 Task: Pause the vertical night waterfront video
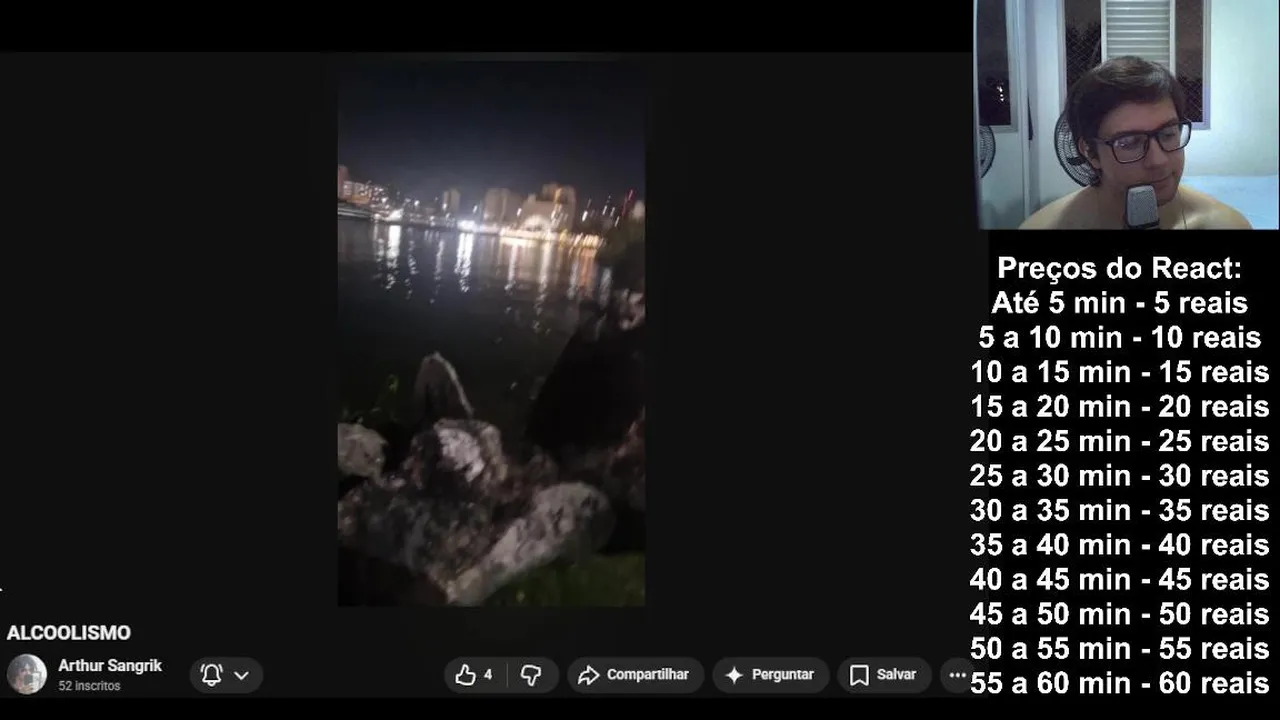[x=491, y=335]
